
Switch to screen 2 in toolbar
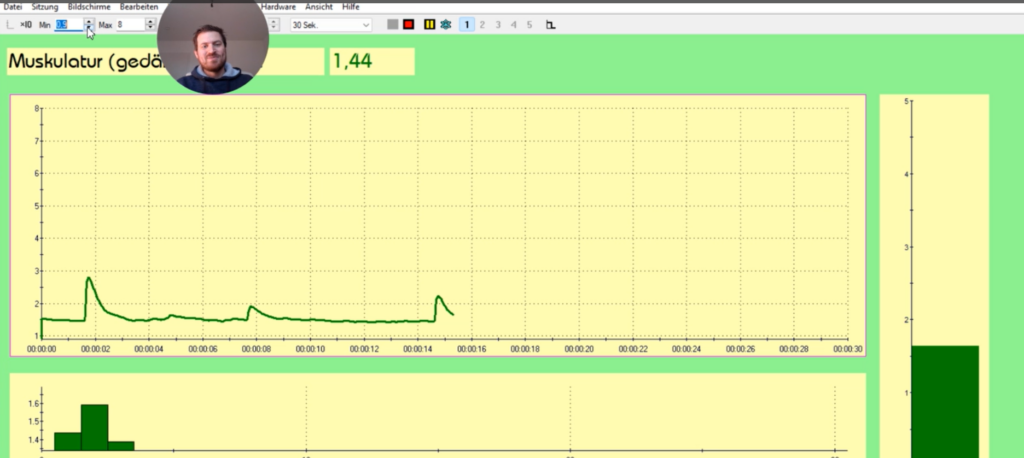[x=482, y=24]
